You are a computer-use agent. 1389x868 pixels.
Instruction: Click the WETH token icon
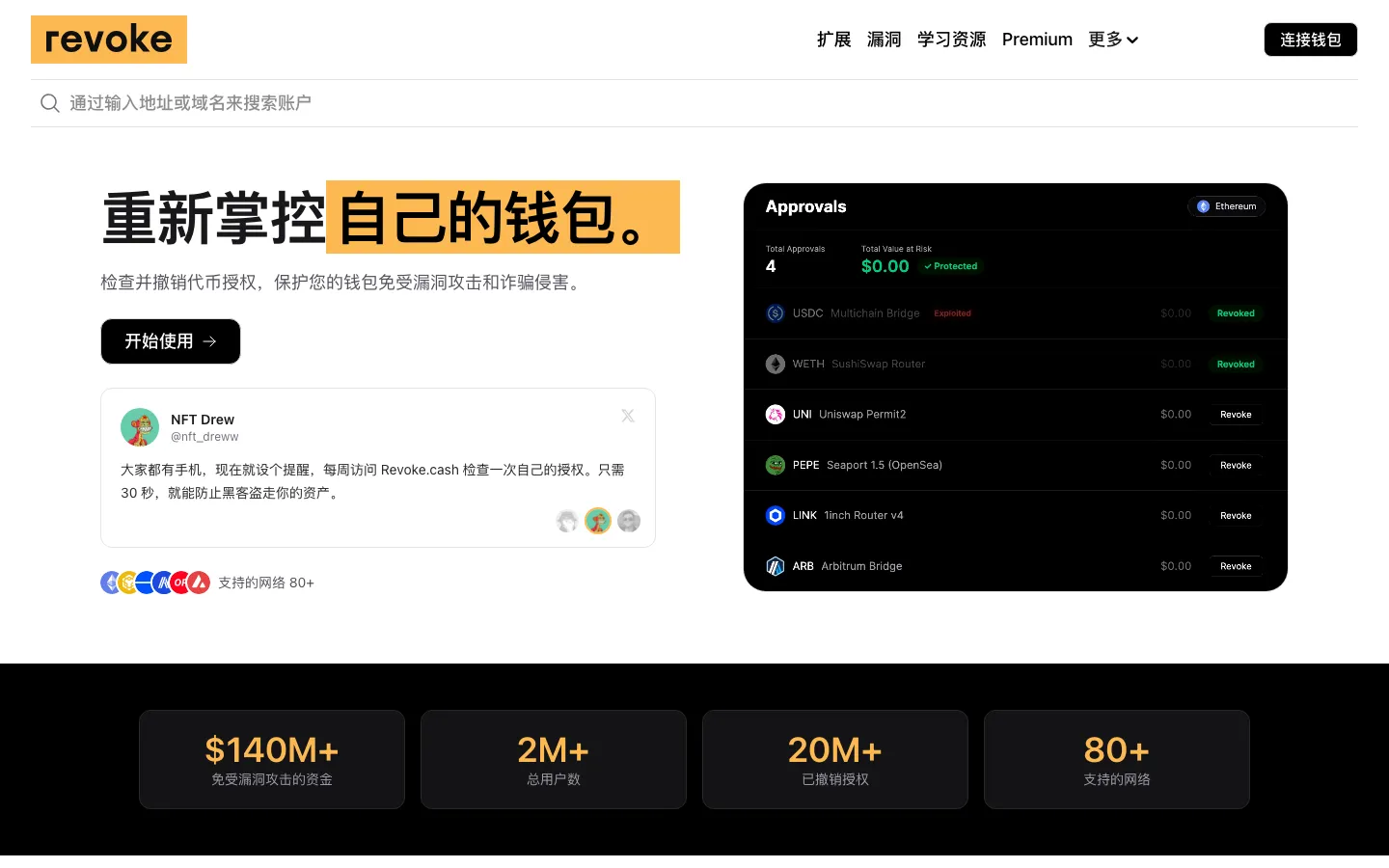[x=776, y=365]
